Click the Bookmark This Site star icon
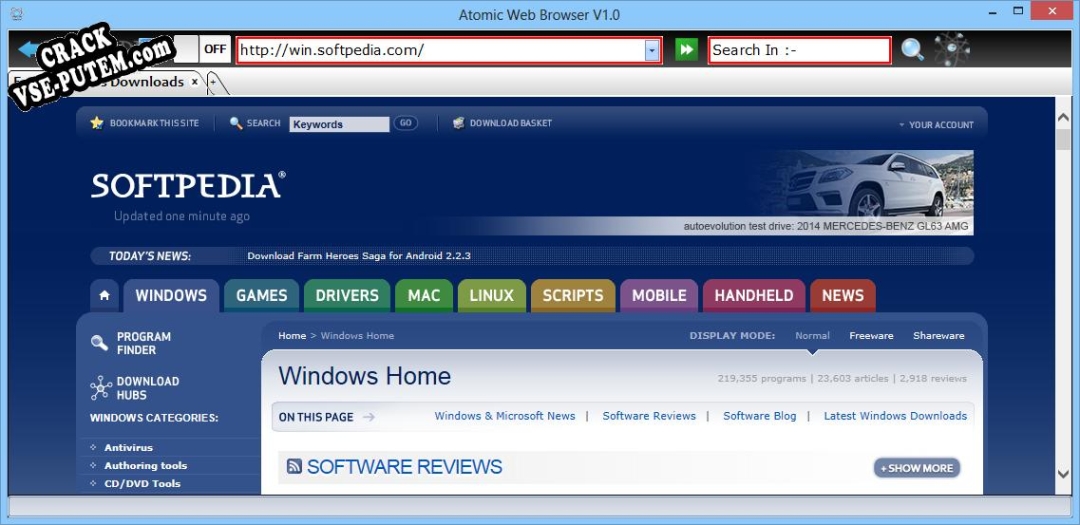 pos(97,123)
